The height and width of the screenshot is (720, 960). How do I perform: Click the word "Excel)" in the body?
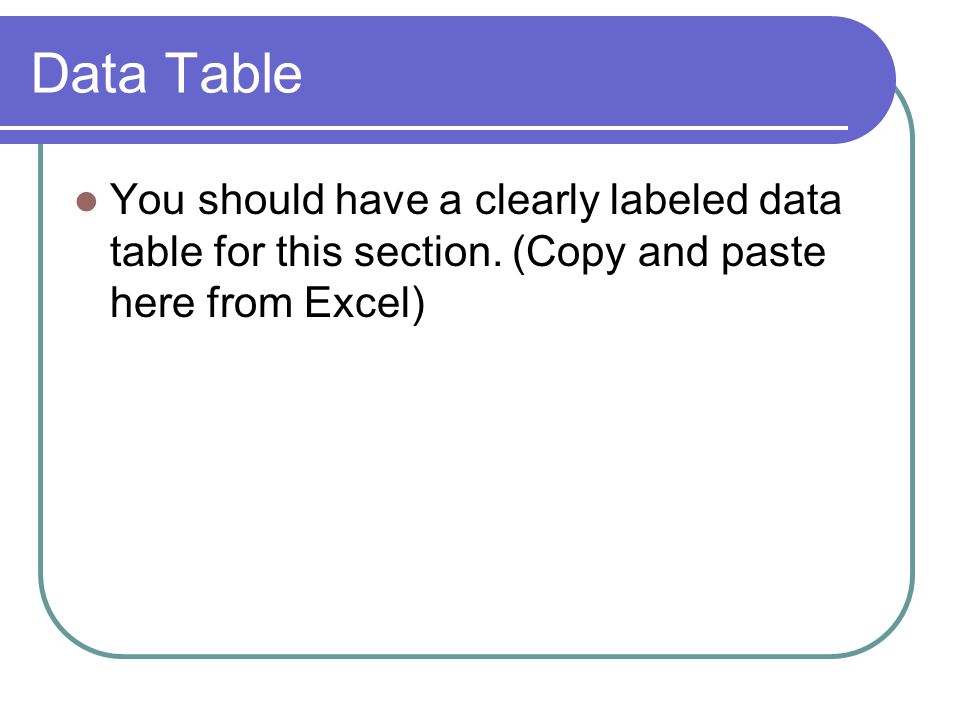(365, 303)
